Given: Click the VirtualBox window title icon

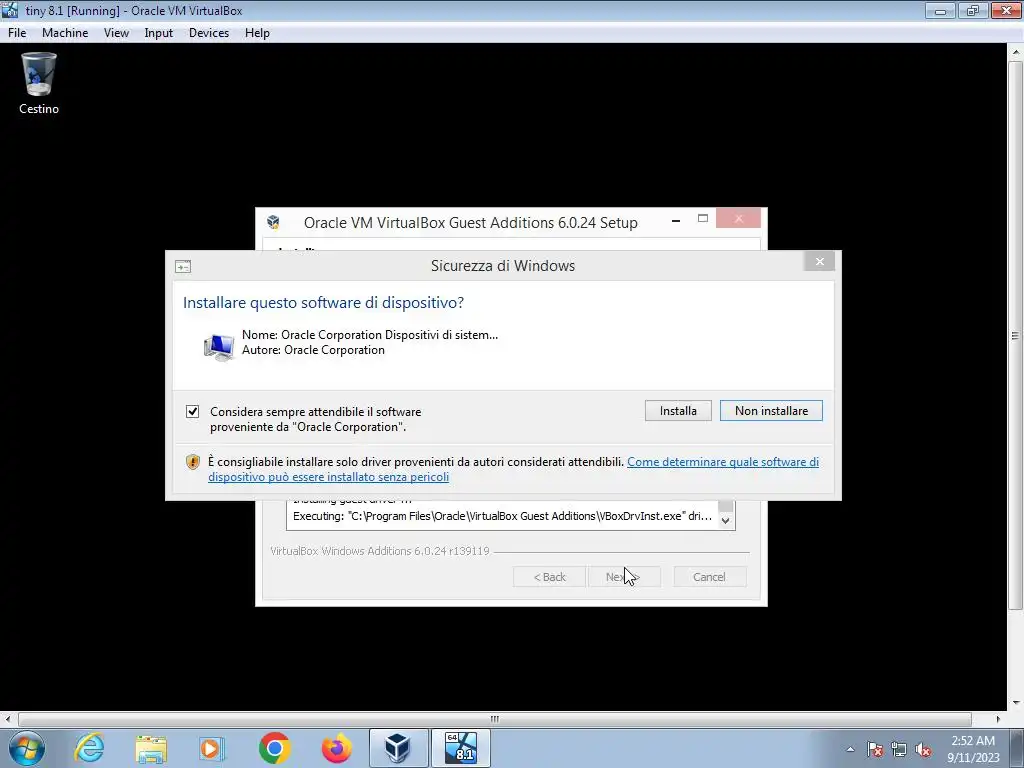Looking at the screenshot, I should (x=10, y=10).
